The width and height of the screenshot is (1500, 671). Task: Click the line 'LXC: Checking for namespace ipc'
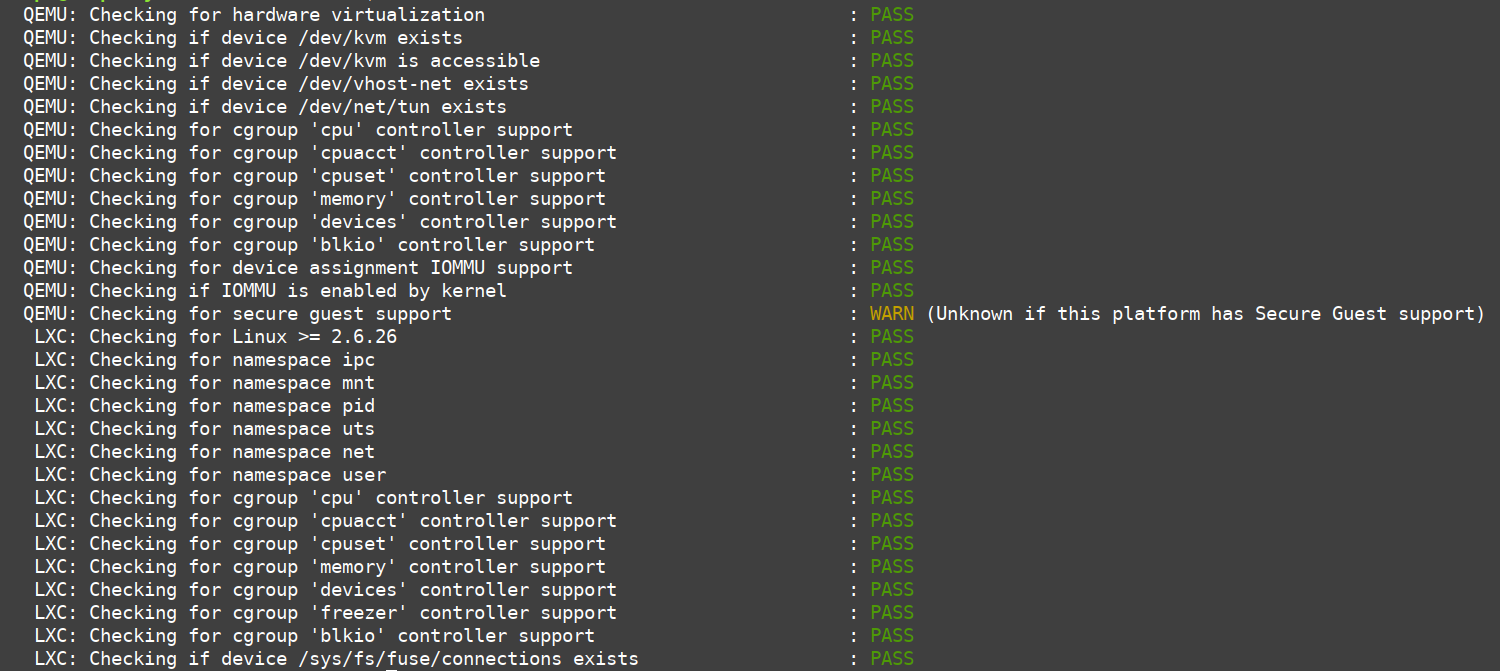pyautogui.click(x=204, y=360)
